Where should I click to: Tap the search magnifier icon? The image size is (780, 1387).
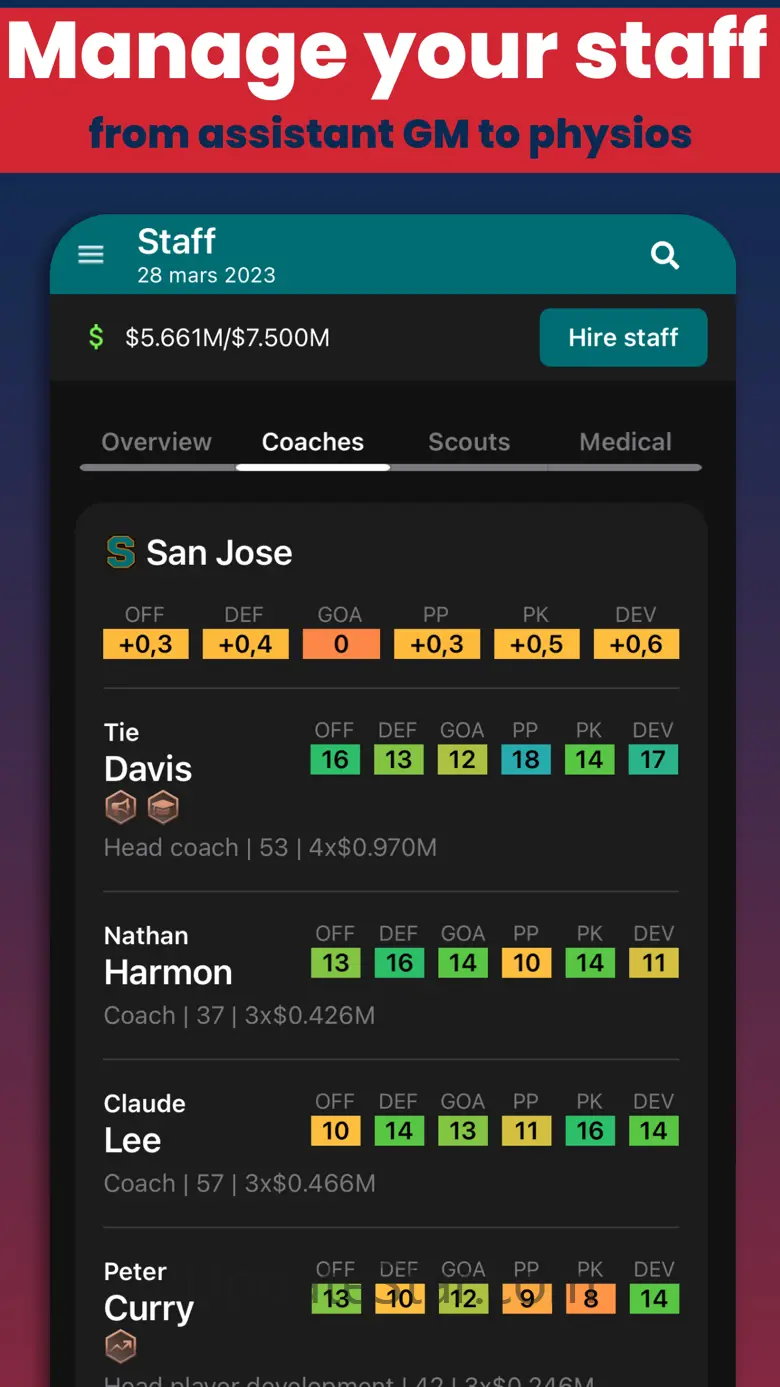point(665,256)
